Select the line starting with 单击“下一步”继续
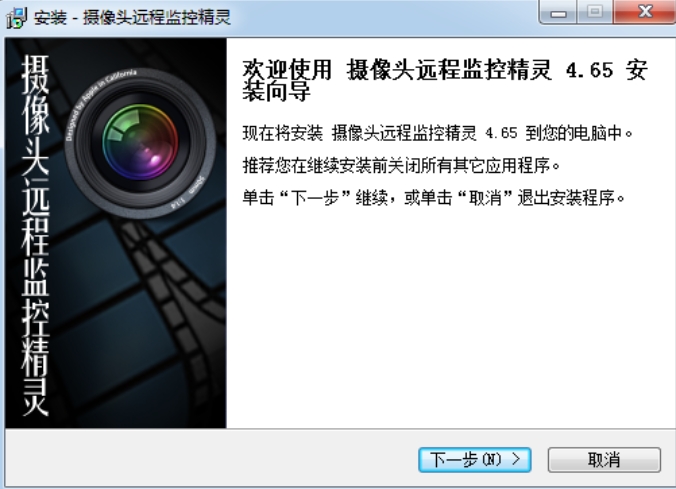This screenshot has width=676, height=489. pyautogui.click(x=433, y=198)
